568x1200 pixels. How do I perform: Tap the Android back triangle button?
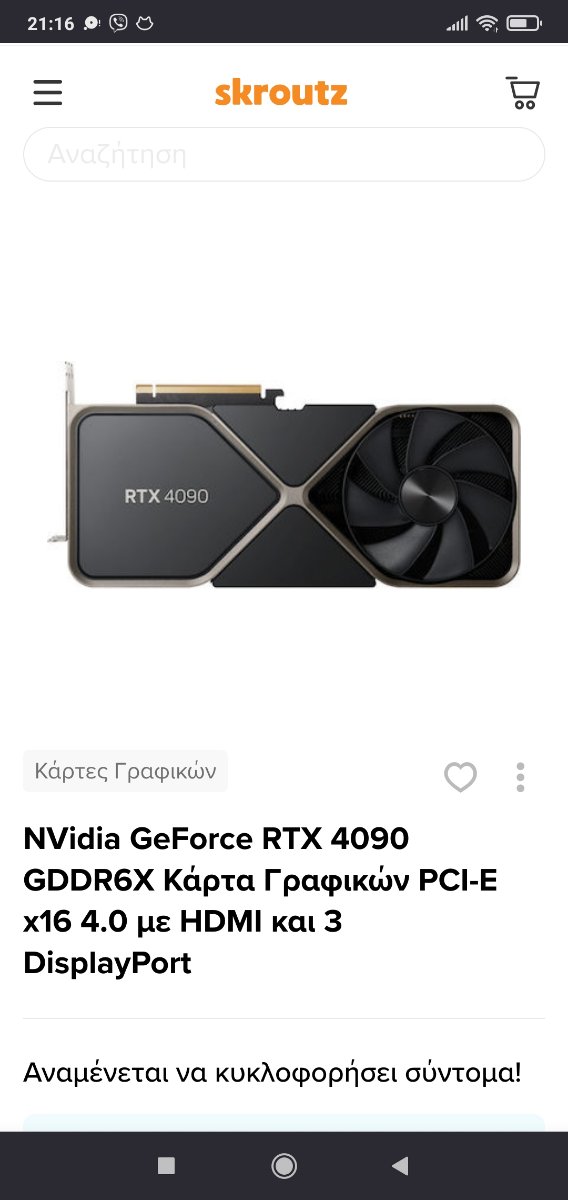[x=401, y=1165]
